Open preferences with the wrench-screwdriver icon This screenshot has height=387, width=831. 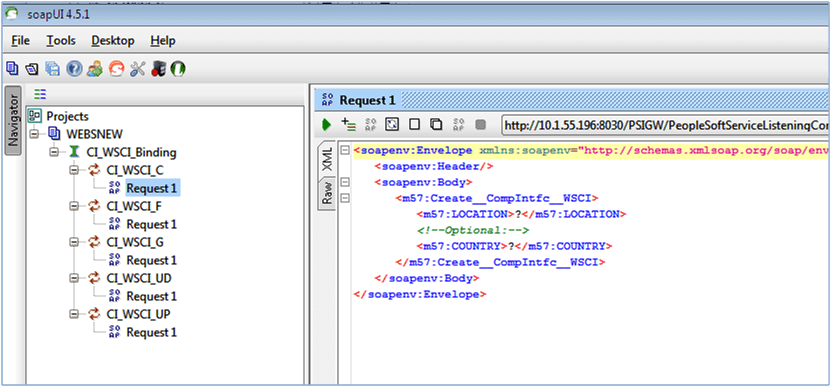coord(137,69)
